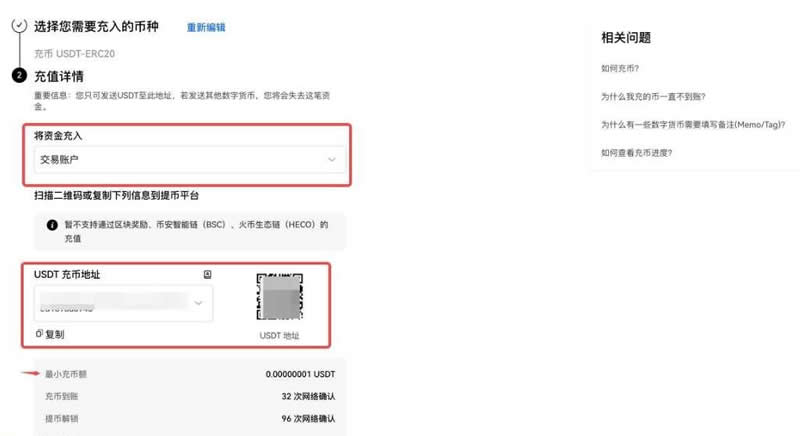
Task: Click the small icon beside USDT 充币地址 label
Action: point(207,274)
